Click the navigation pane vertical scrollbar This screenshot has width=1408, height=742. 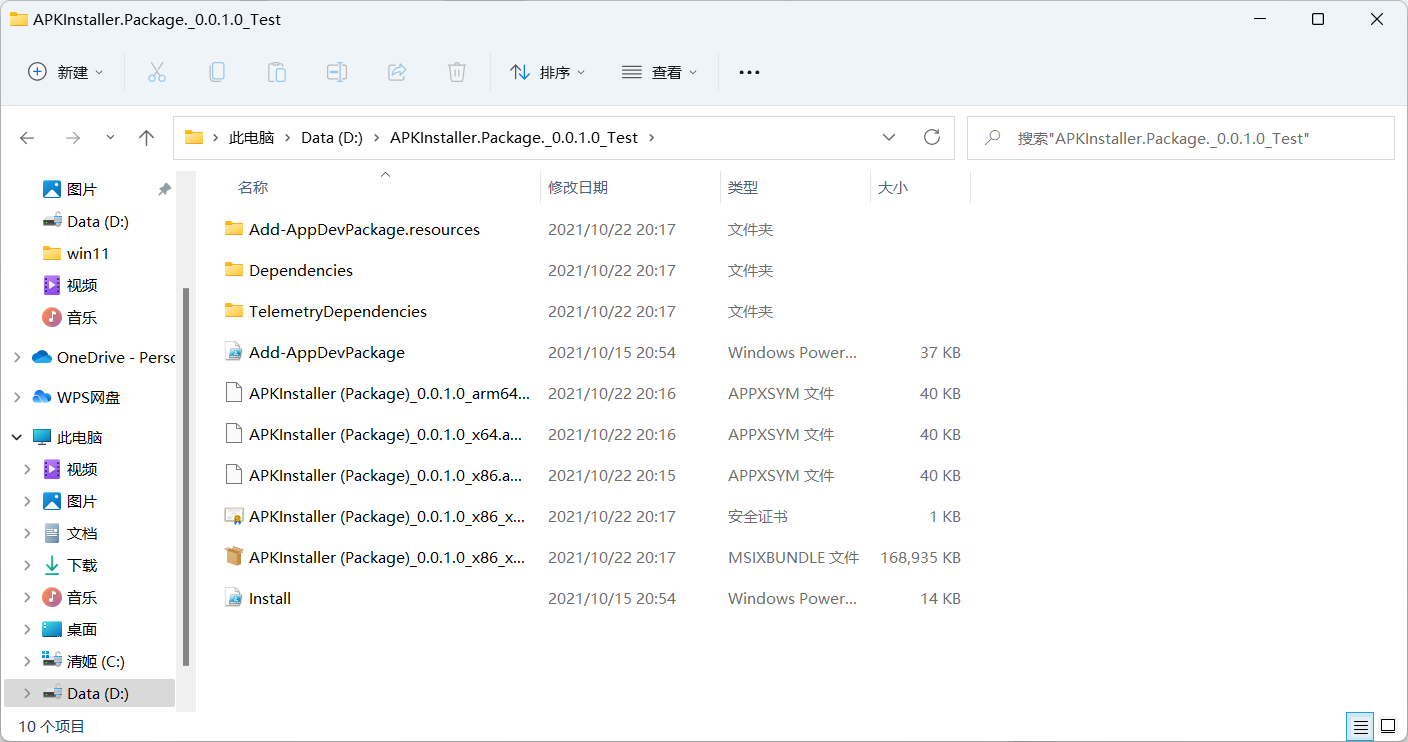(186, 477)
